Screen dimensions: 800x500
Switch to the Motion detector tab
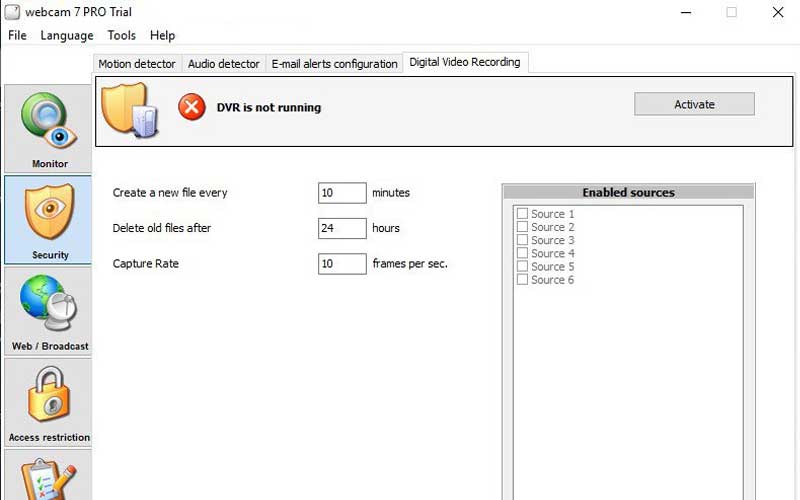137,64
